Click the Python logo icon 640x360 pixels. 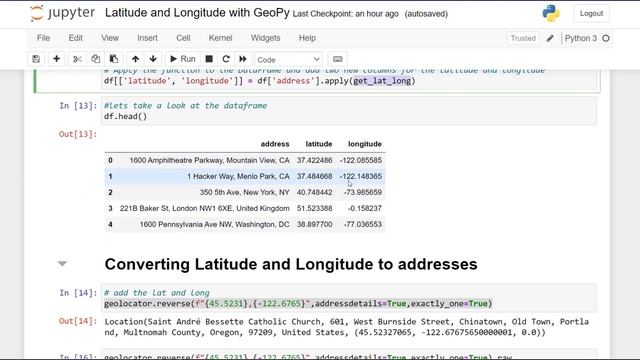pos(551,13)
